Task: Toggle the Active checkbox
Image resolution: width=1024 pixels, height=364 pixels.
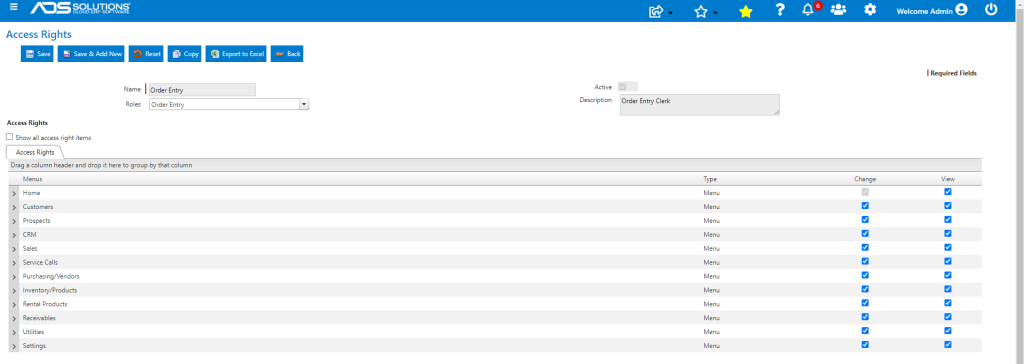Action: (623, 86)
